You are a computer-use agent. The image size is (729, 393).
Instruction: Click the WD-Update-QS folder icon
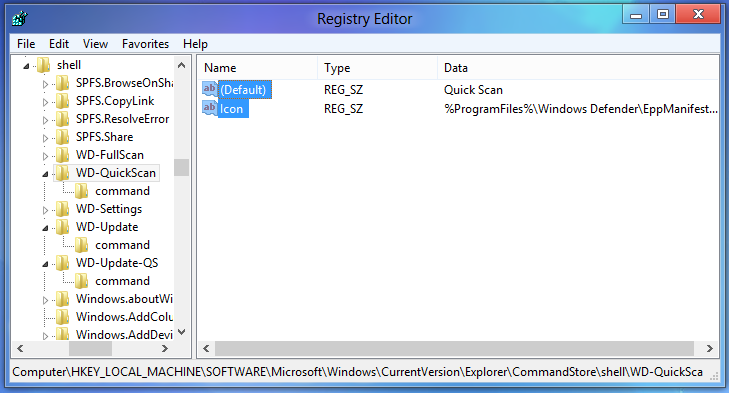[63, 263]
